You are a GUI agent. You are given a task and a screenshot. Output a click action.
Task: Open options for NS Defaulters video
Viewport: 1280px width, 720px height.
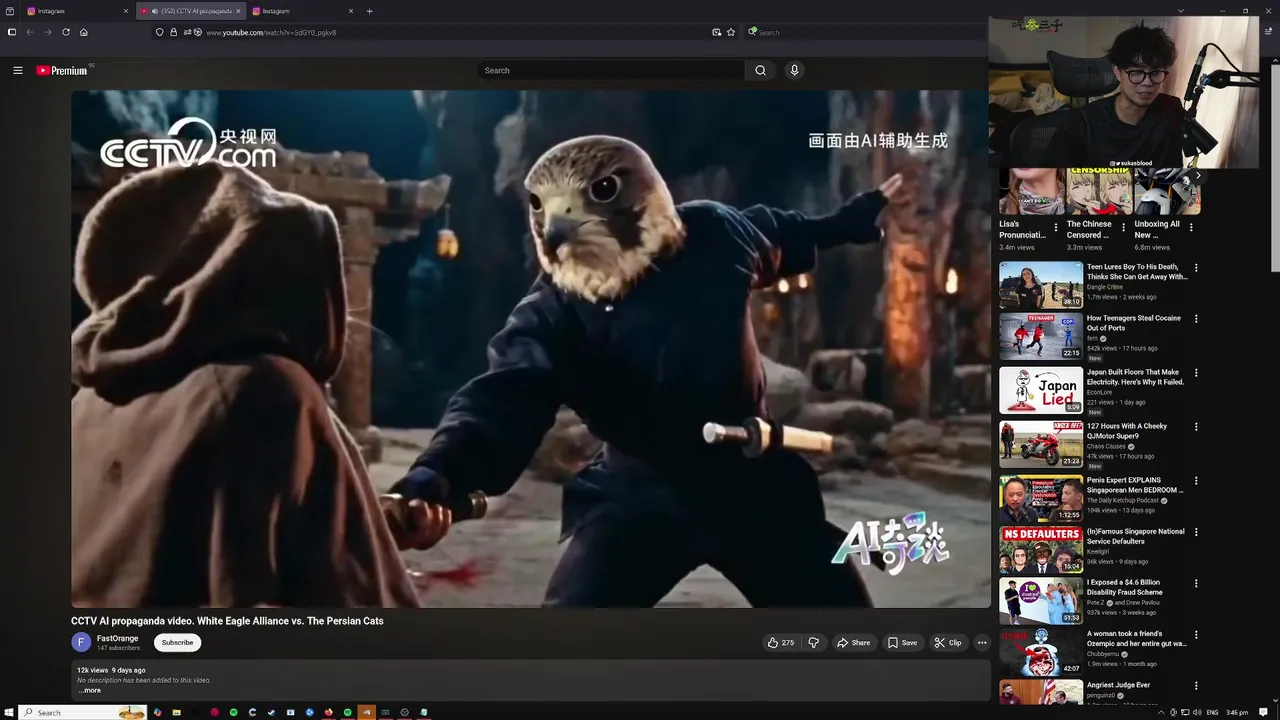[1195, 532]
